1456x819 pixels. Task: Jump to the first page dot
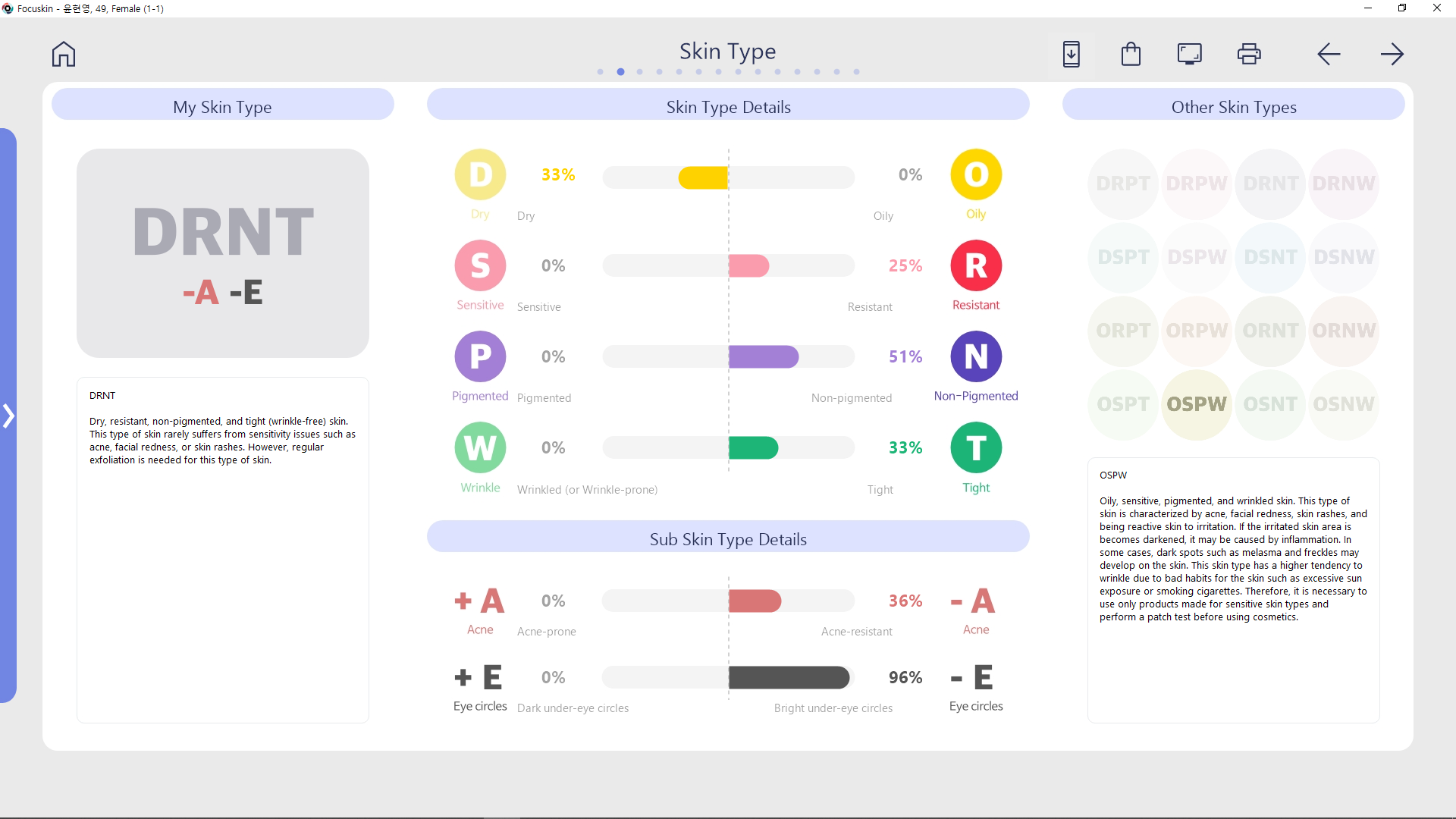click(601, 72)
